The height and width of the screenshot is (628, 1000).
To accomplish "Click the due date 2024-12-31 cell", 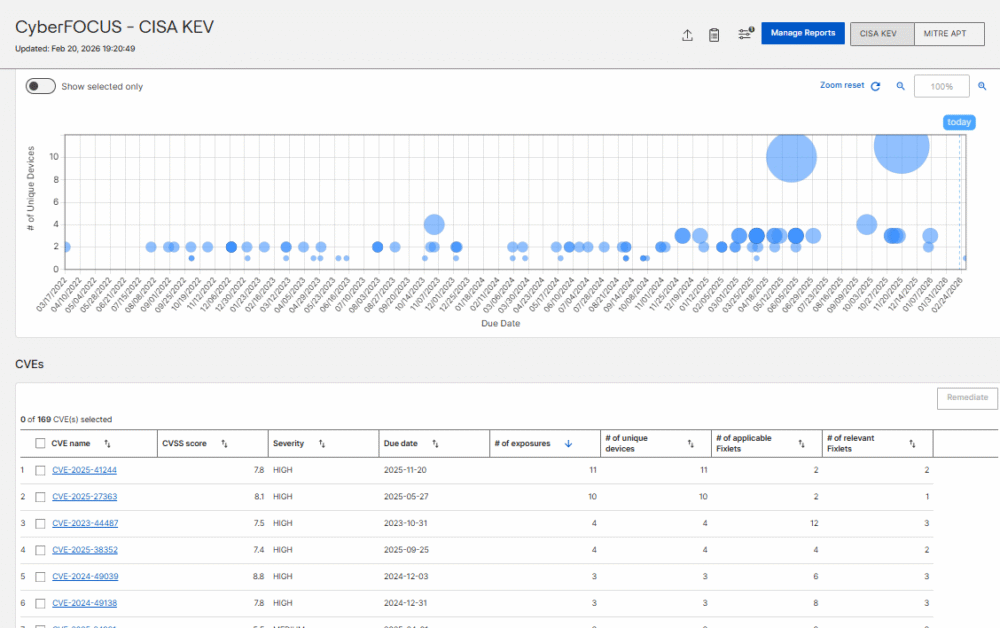I will (406, 603).
